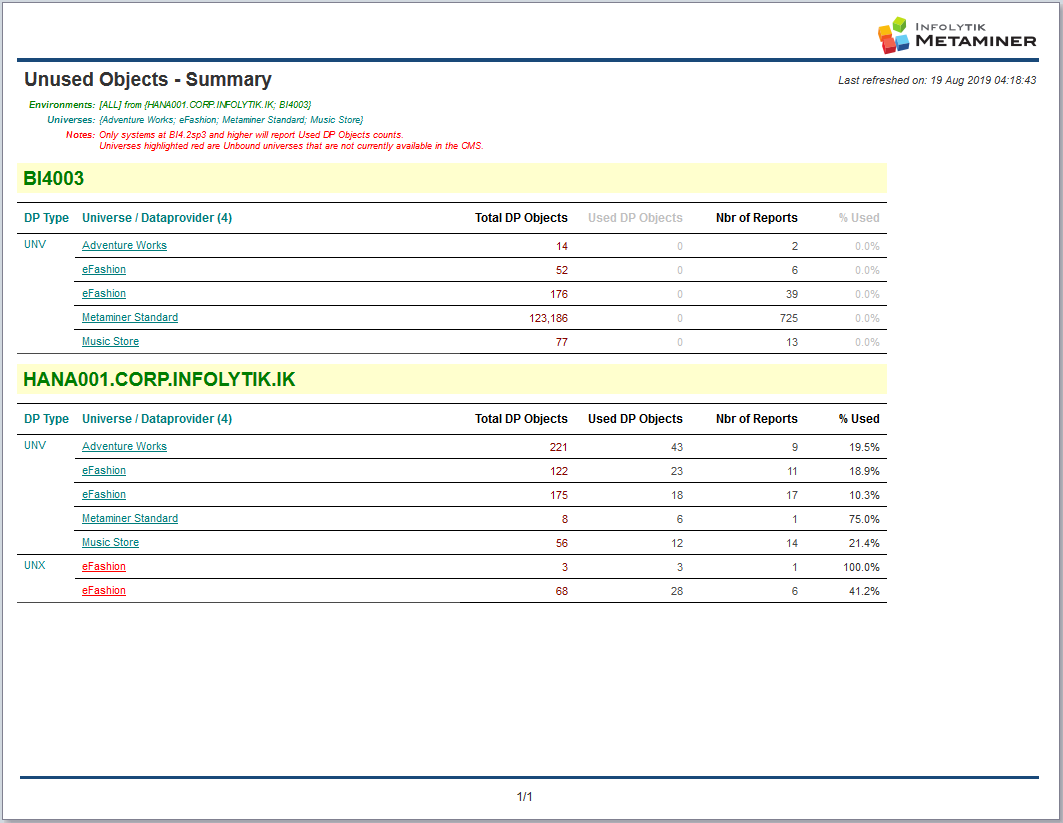
Task: Click the BI4003 section heading
Action: 54,178
